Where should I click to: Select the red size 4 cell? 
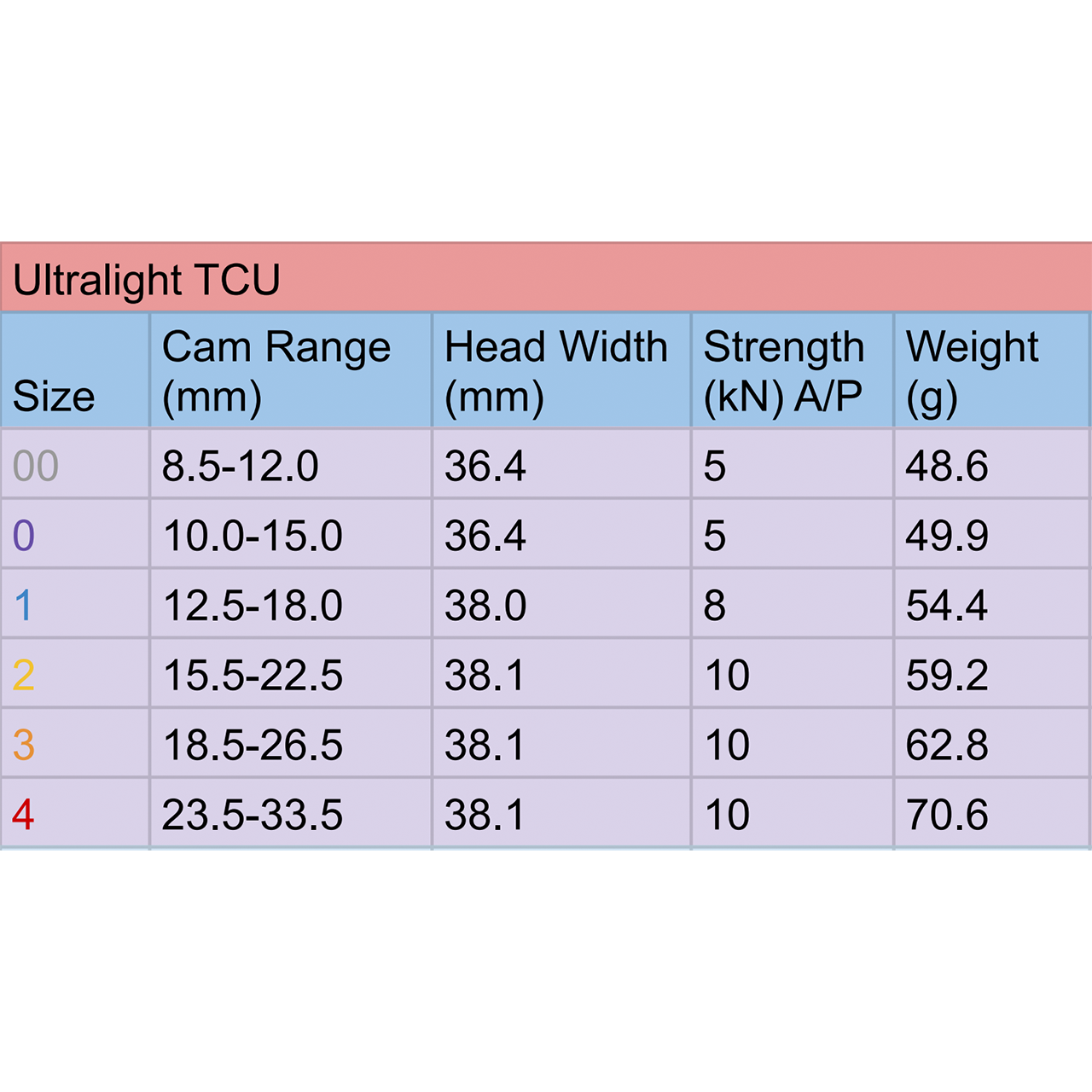(x=24, y=815)
